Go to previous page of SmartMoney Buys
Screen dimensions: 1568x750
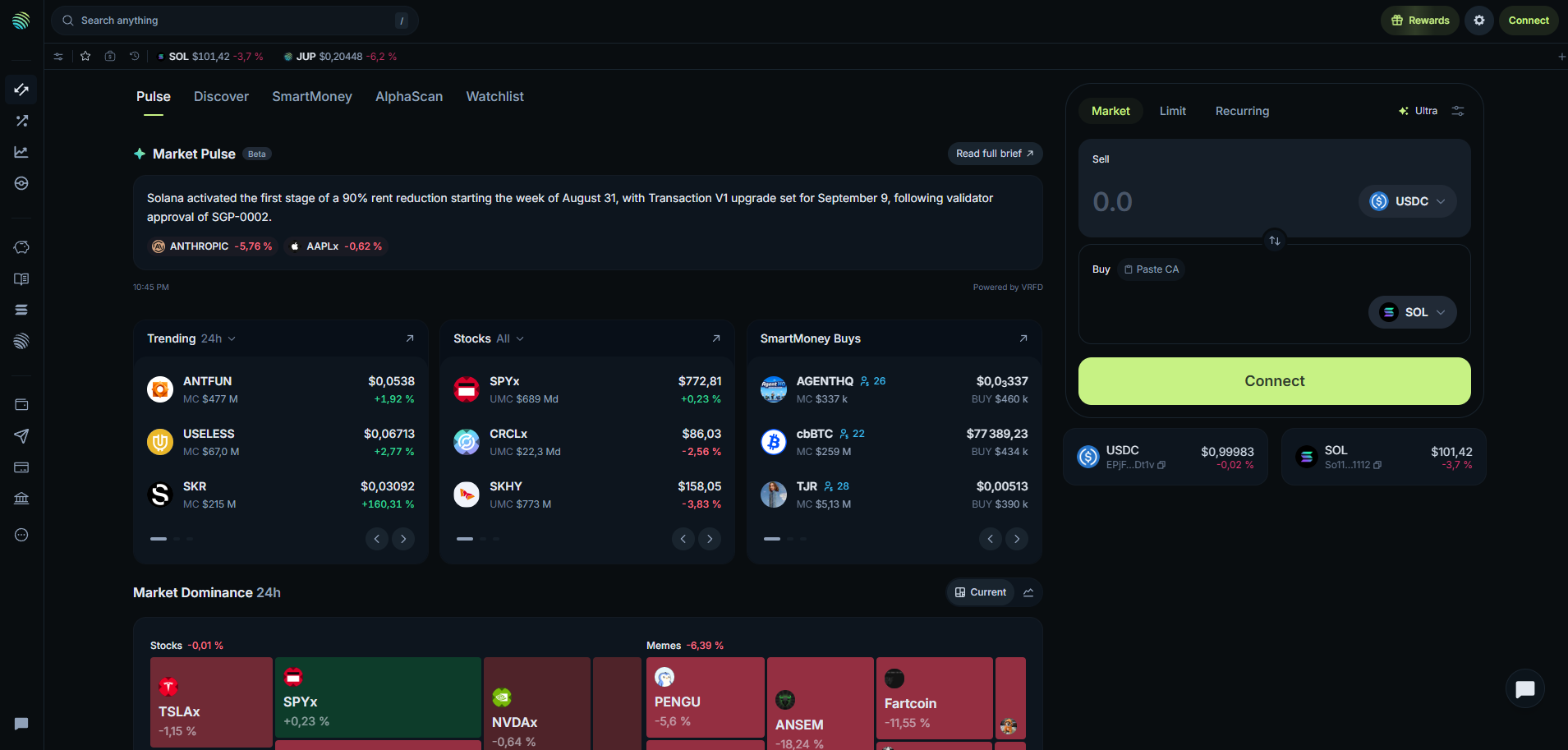tap(991, 539)
